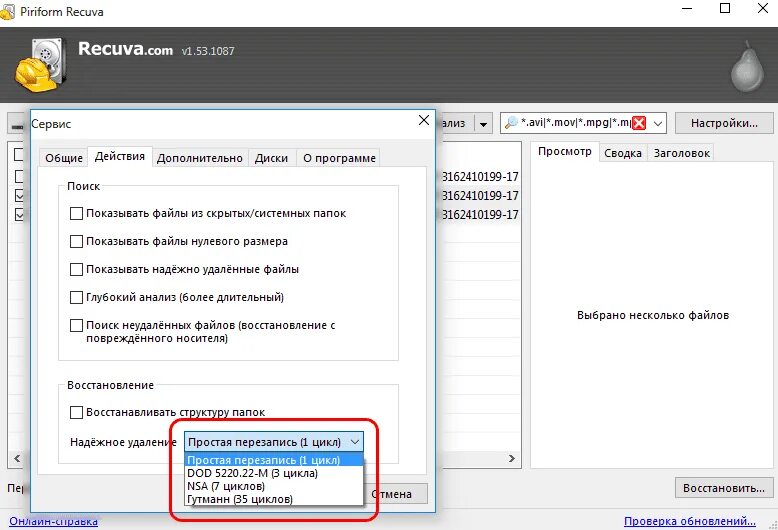Open Проверка обновлений... link
The image size is (778, 530).
(x=690, y=521)
